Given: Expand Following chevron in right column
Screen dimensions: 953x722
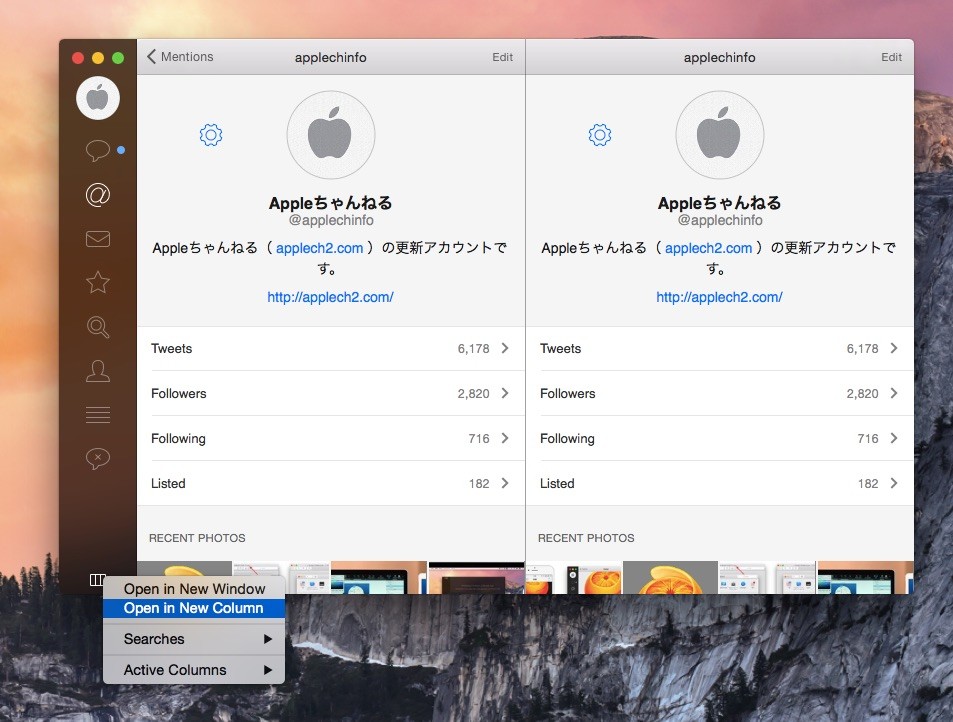Looking at the screenshot, I should coord(894,438).
